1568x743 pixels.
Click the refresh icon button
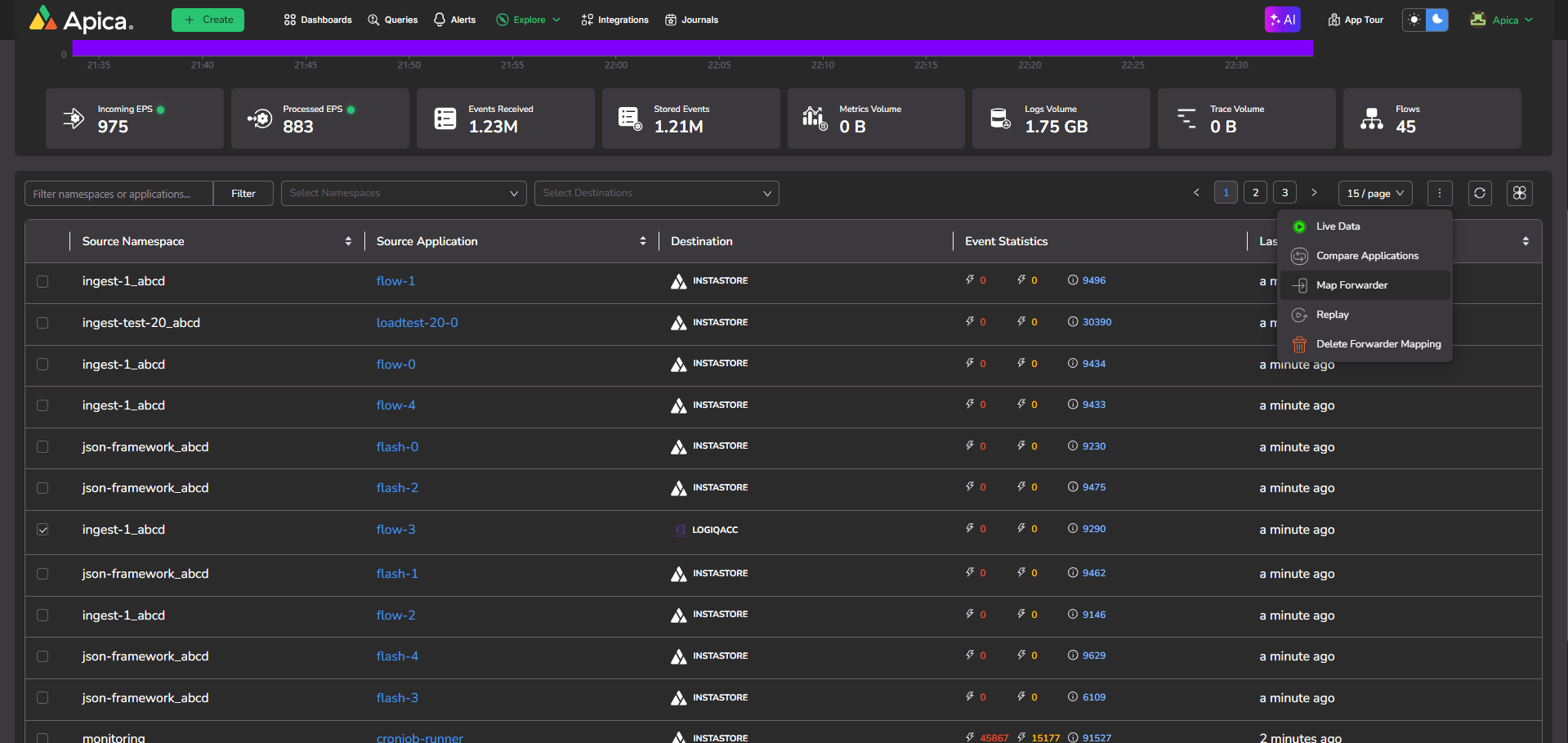(x=1480, y=193)
